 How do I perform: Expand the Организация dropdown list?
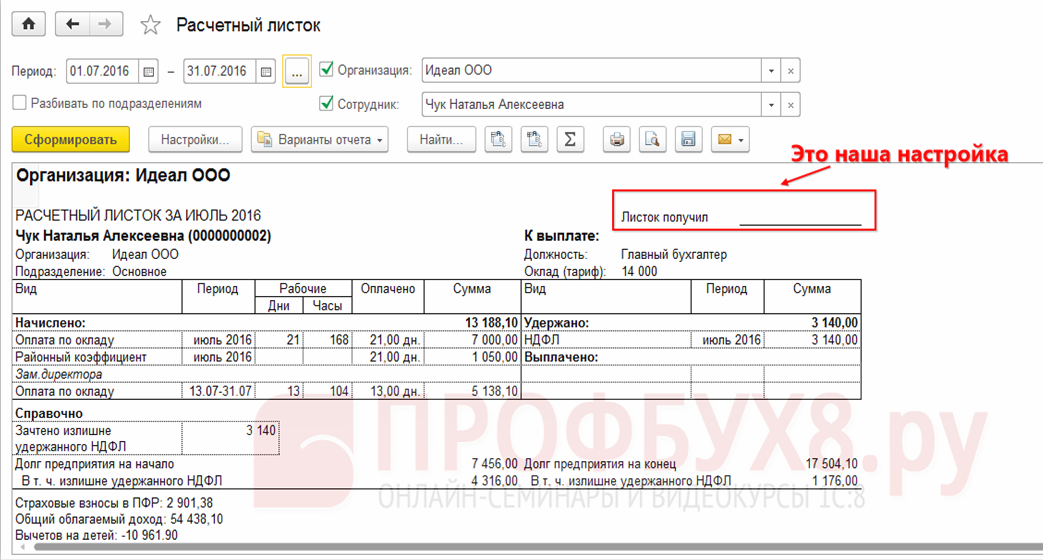(x=771, y=71)
